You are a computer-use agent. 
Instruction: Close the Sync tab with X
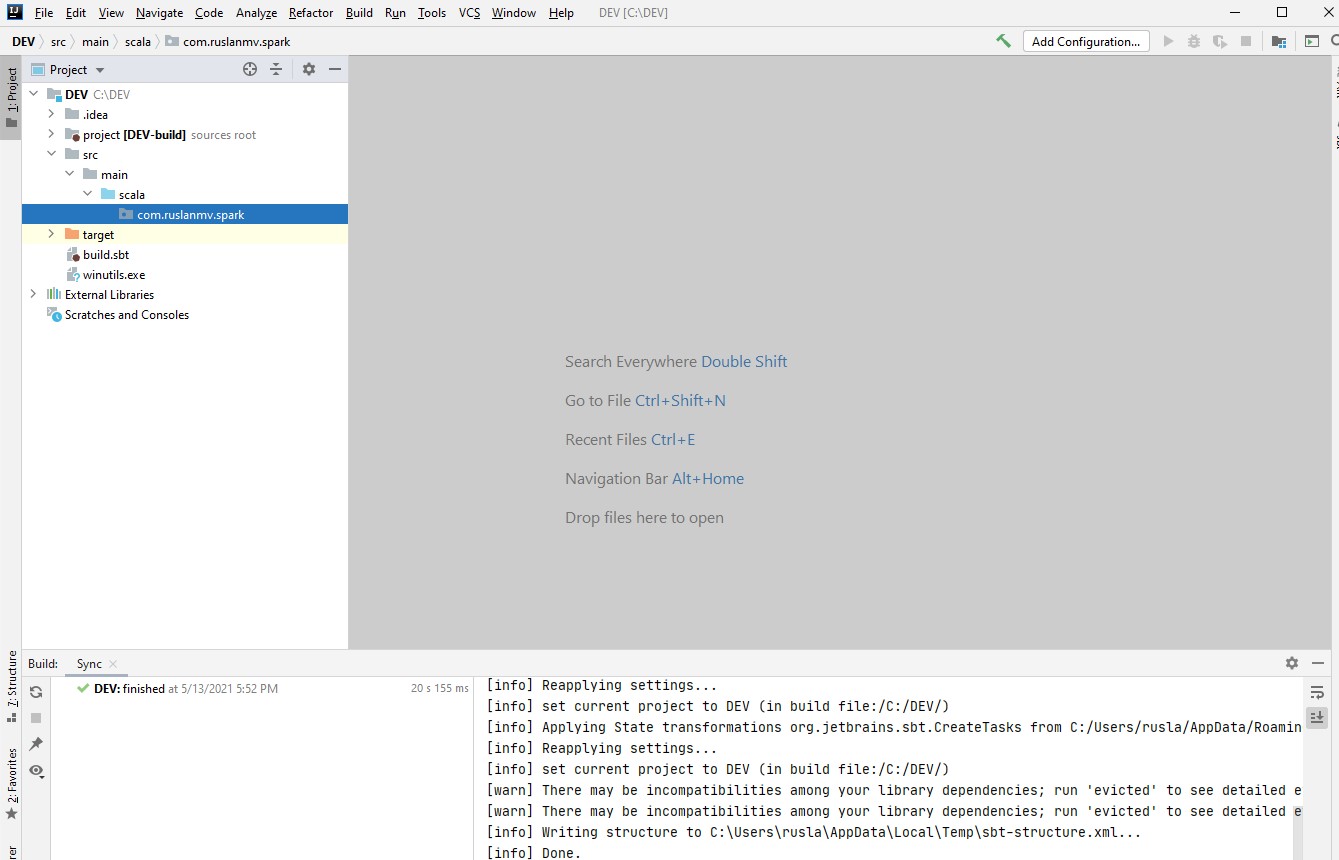tap(113, 664)
